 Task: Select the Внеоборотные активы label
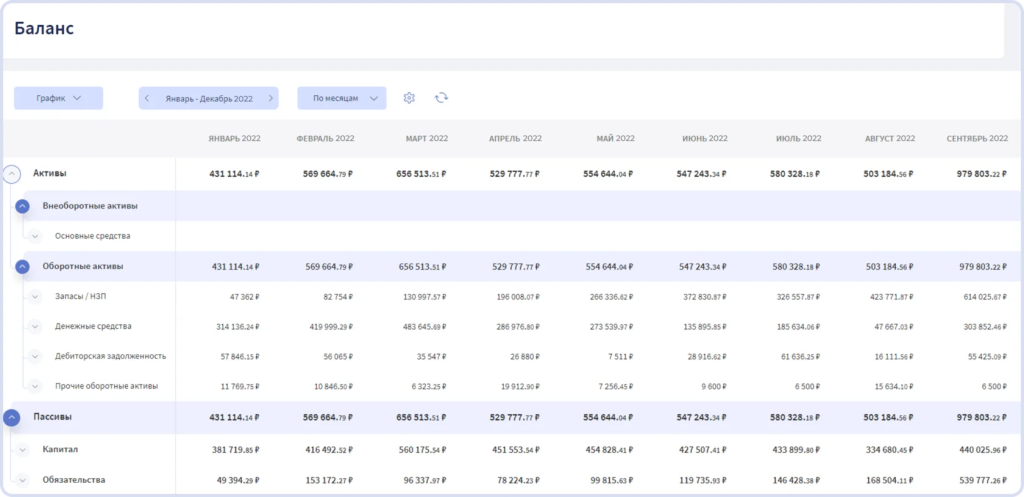coord(90,206)
